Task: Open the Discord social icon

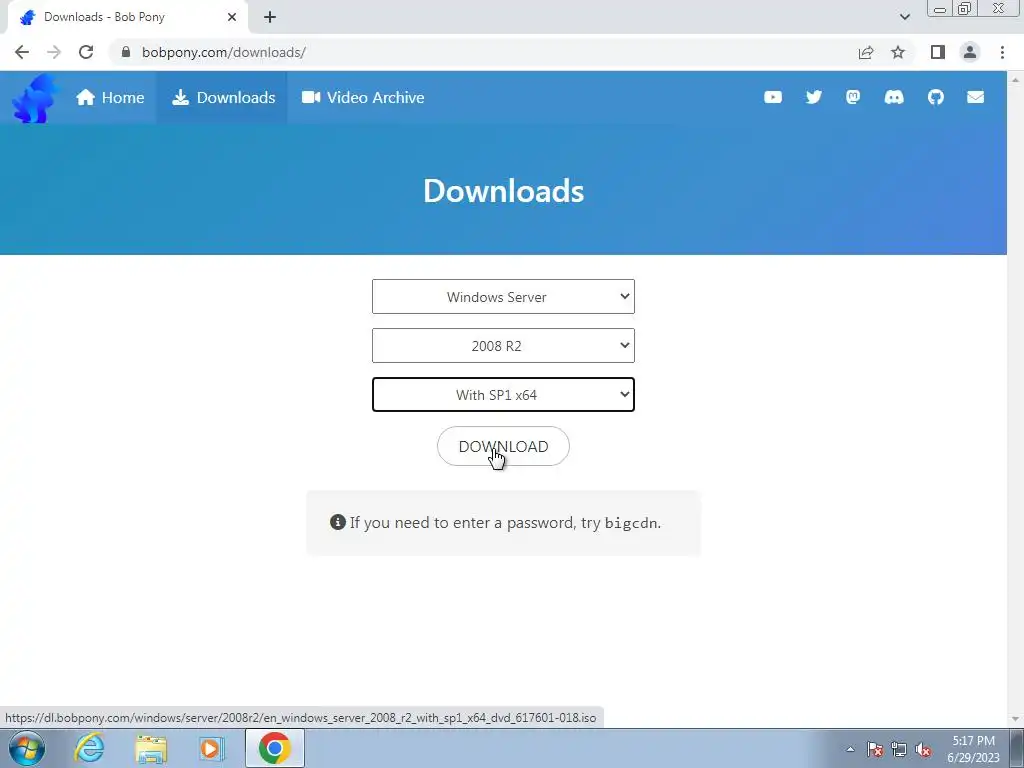Action: 893,97
